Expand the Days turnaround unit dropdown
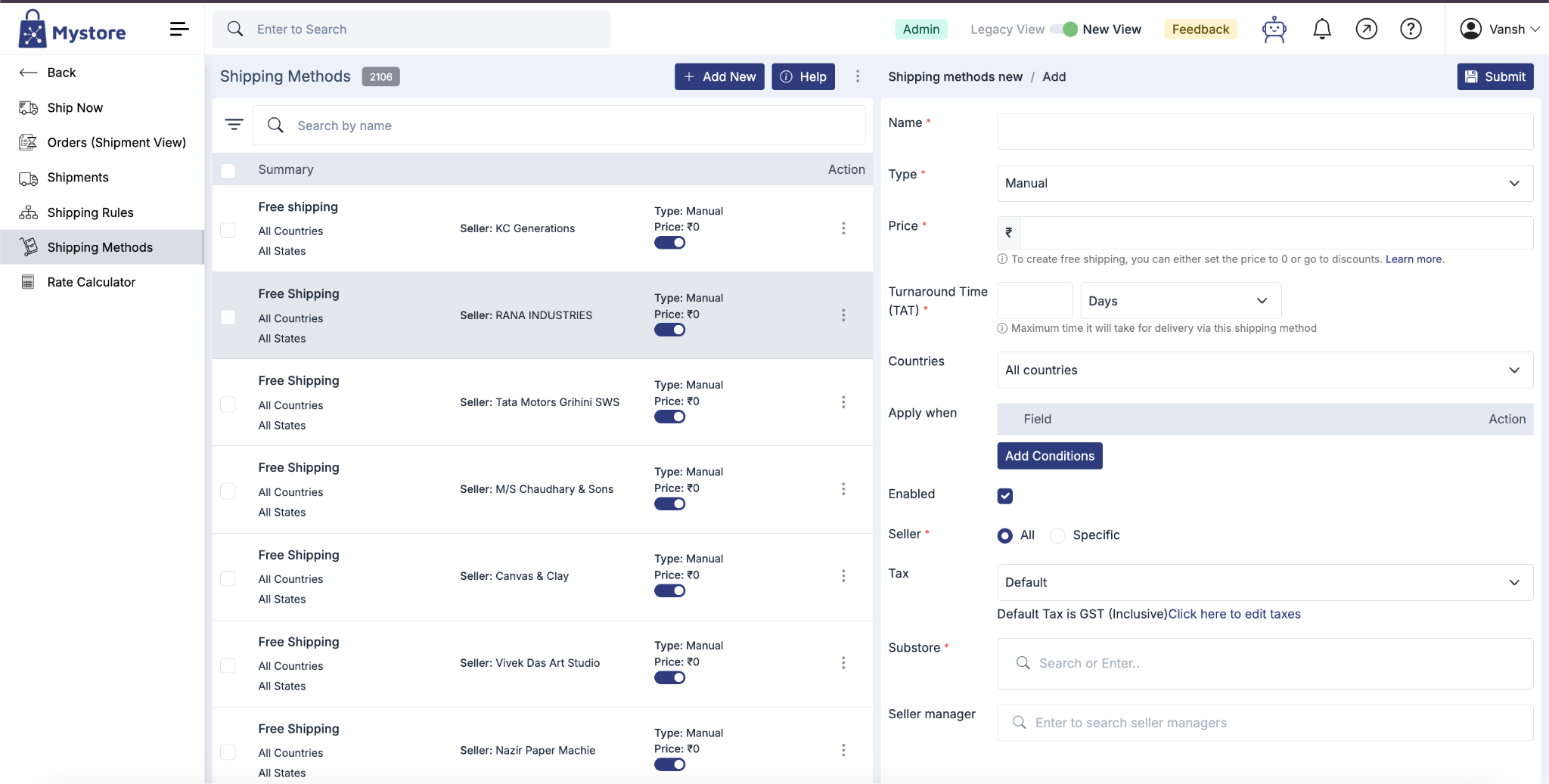Image resolution: width=1549 pixels, height=784 pixels. [1181, 301]
